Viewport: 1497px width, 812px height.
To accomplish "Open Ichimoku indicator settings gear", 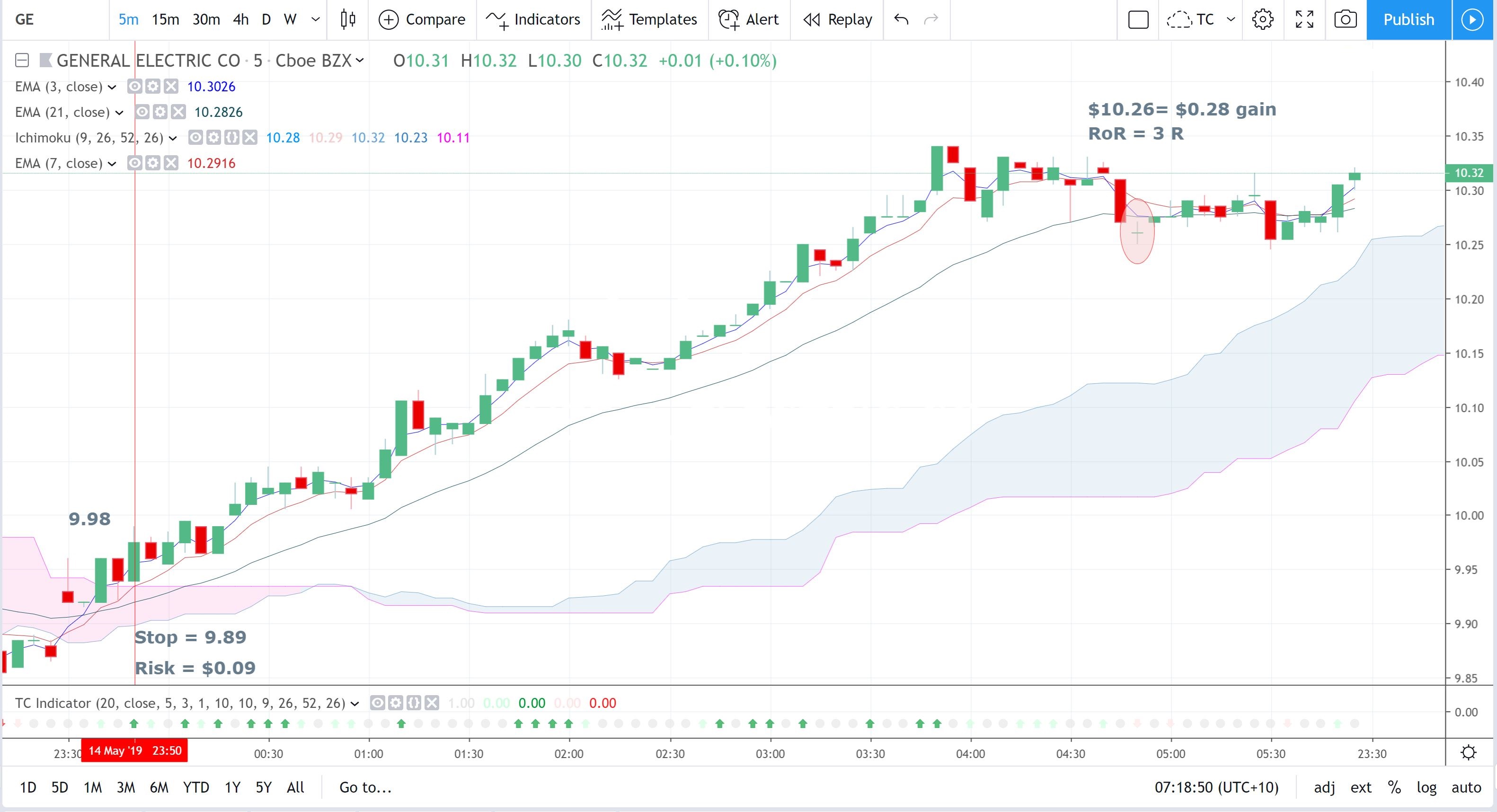I will click(214, 138).
